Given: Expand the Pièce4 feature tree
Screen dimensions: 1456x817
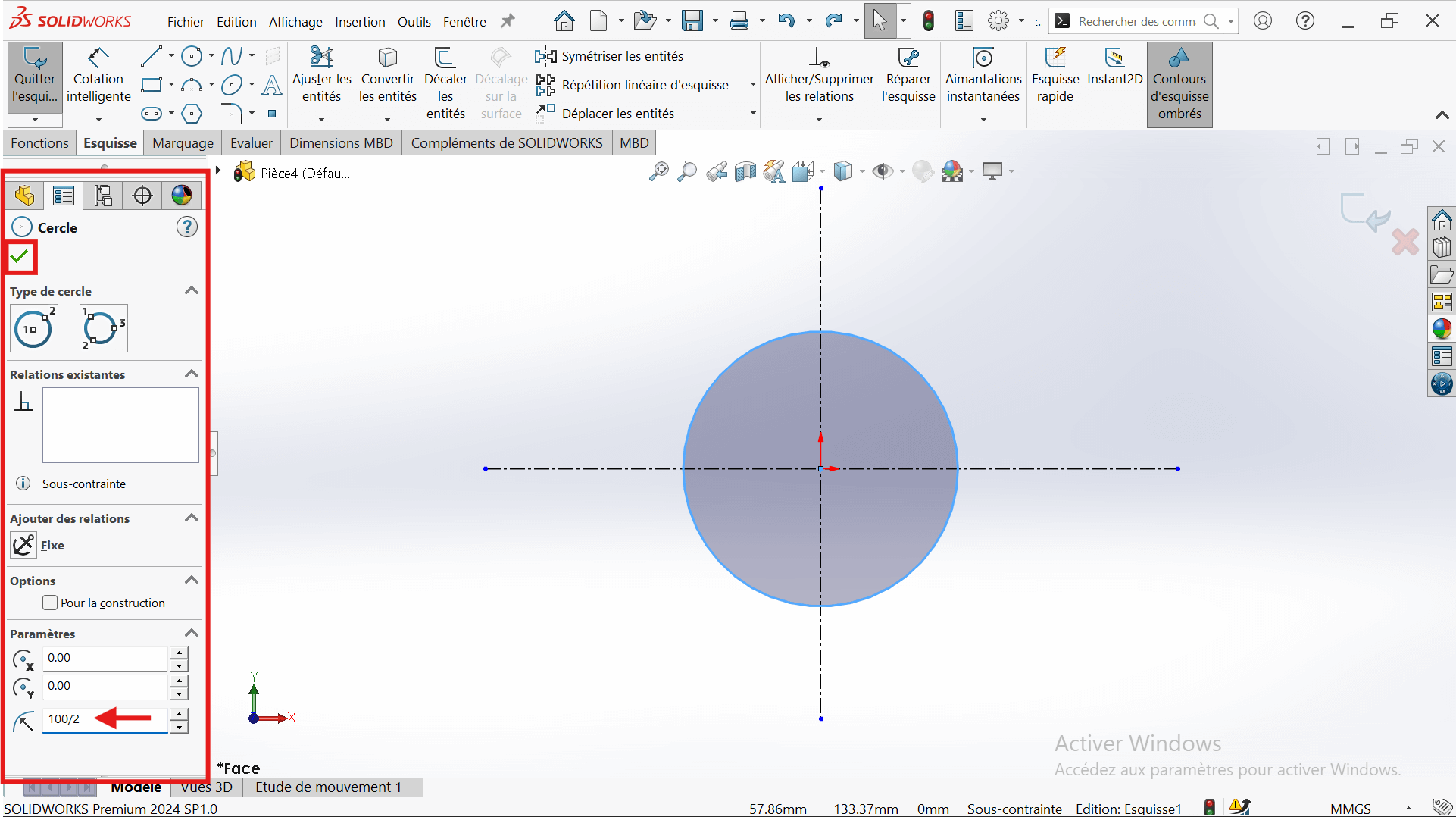Looking at the screenshot, I should [218, 172].
